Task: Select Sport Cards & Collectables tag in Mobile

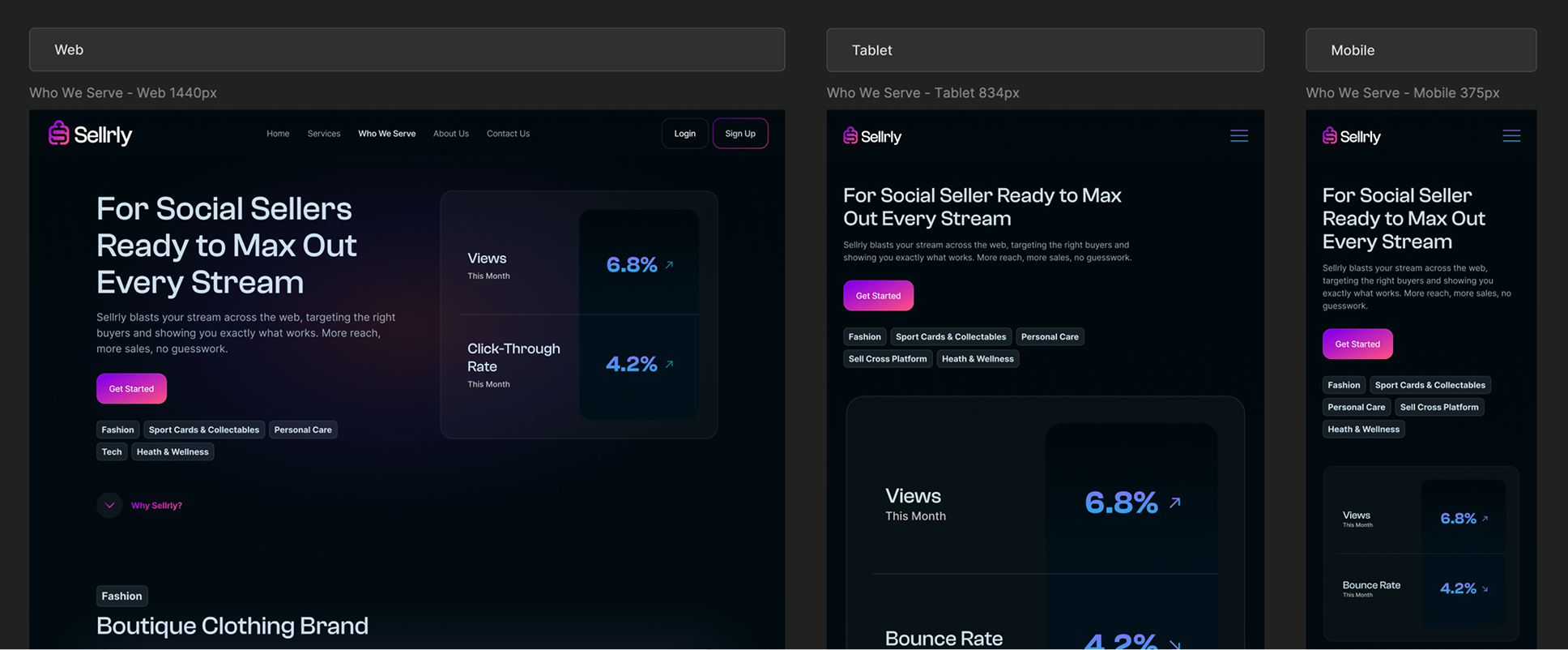Action: [x=1430, y=385]
